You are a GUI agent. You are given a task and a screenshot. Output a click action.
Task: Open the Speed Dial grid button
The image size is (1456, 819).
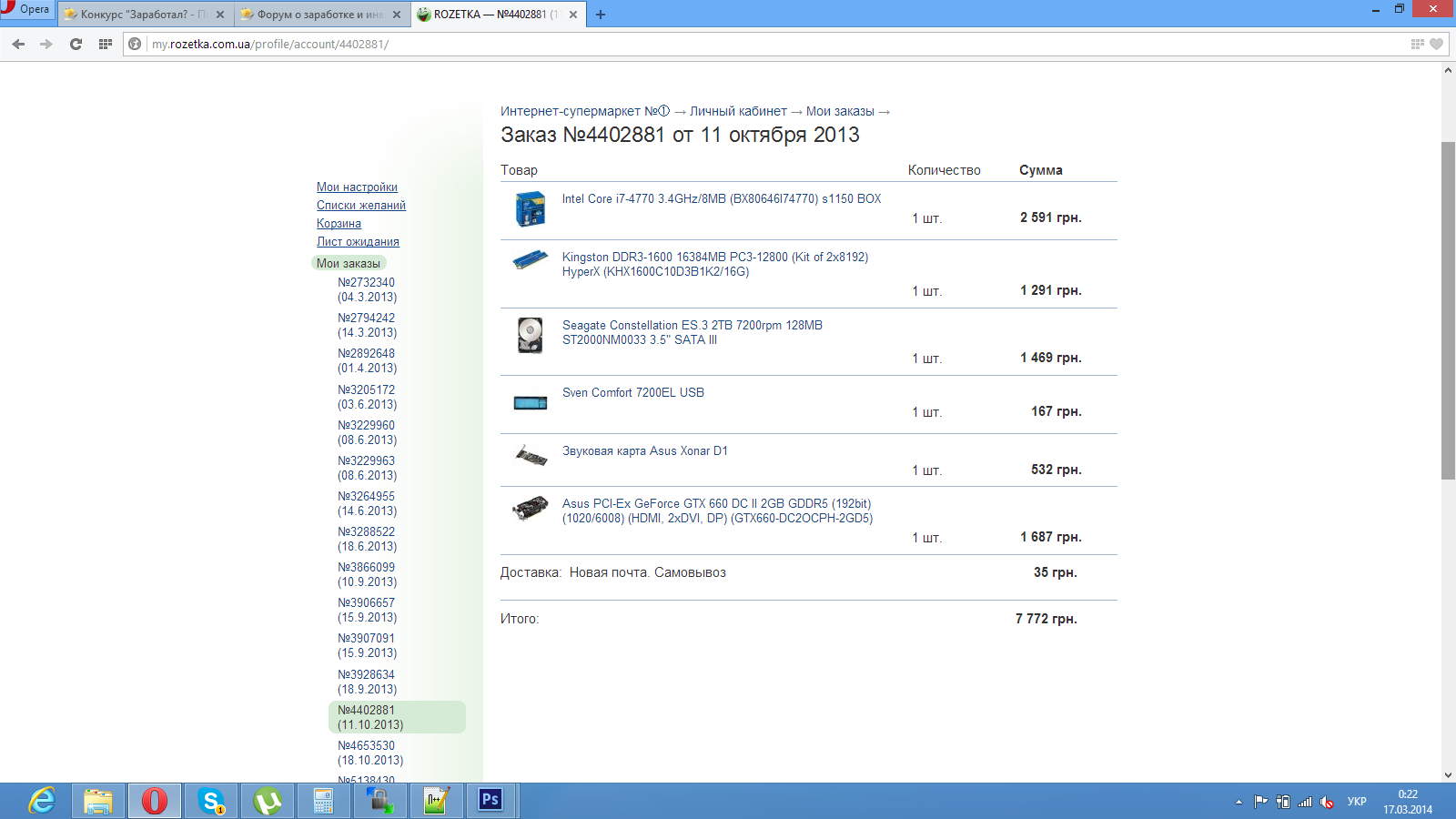106,44
